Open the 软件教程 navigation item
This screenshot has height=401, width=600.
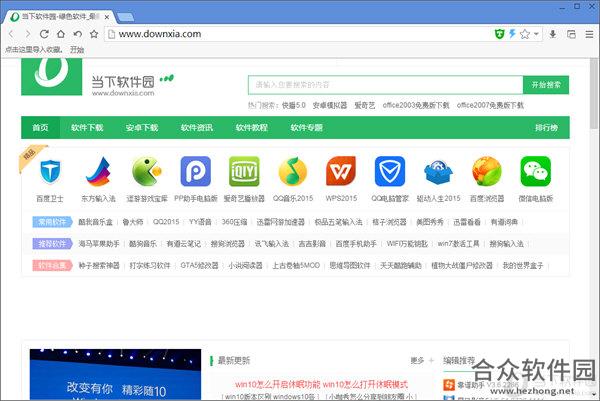[251, 127]
